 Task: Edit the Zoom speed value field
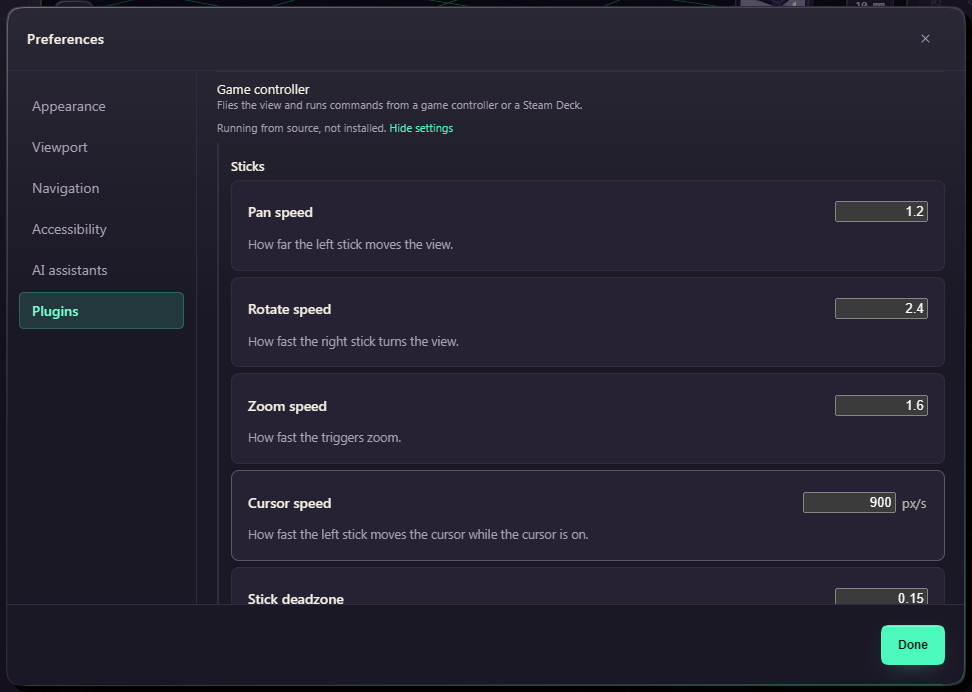tap(881, 406)
